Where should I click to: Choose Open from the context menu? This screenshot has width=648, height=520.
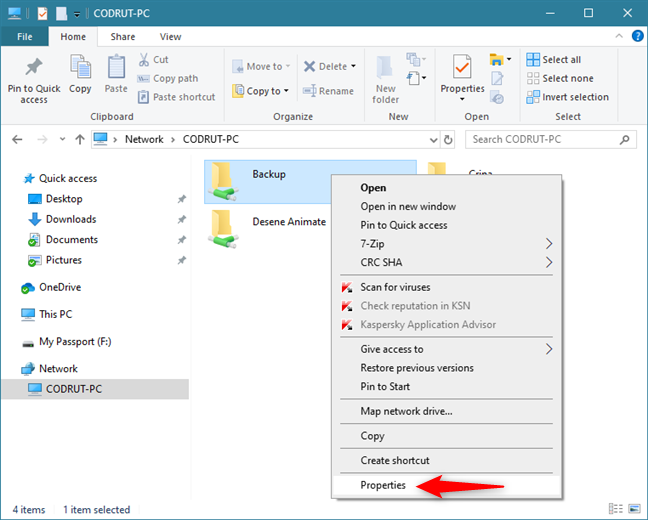[446, 188]
